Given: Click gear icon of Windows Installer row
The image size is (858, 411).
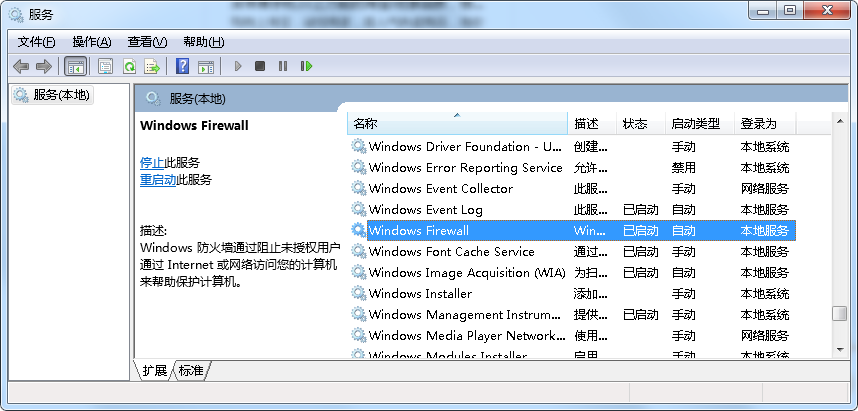Looking at the screenshot, I should (x=358, y=293).
